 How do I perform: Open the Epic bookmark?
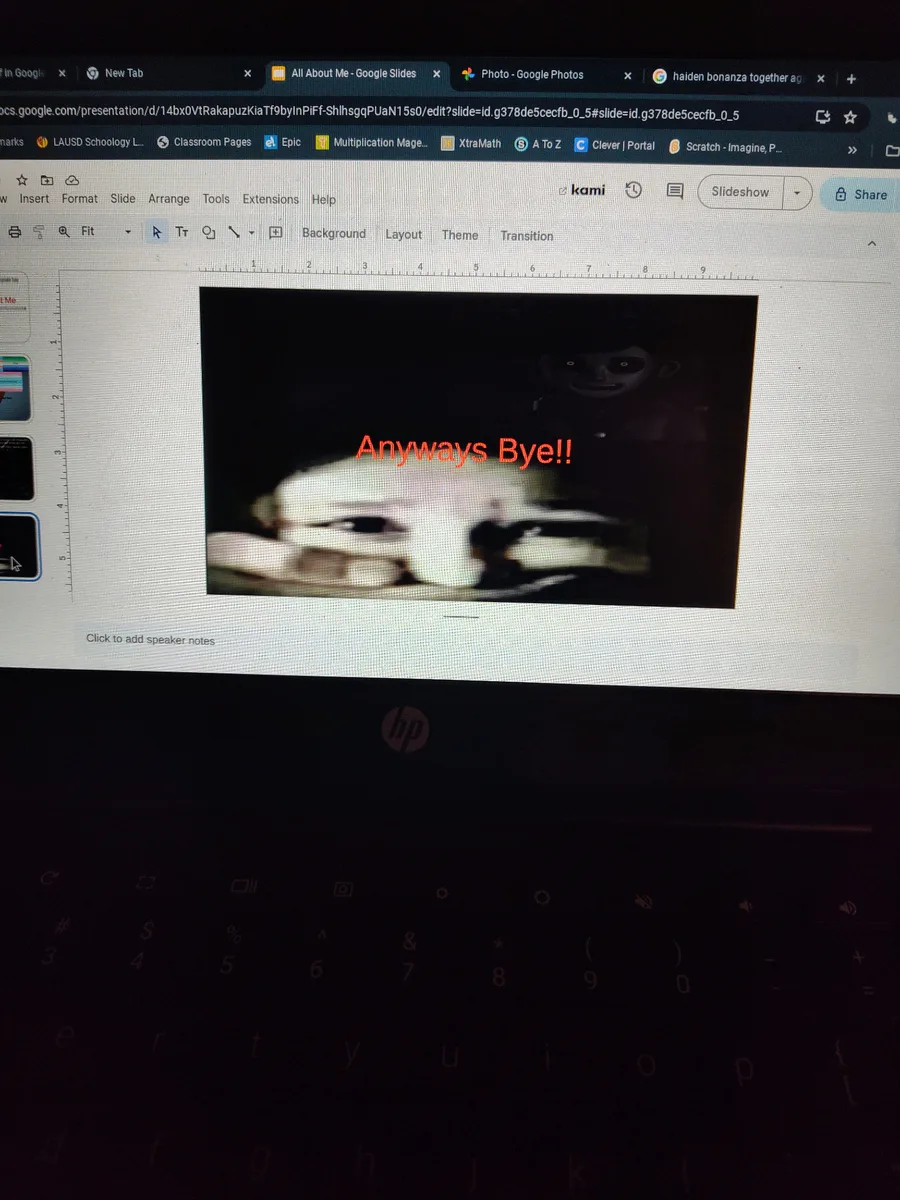pos(283,142)
